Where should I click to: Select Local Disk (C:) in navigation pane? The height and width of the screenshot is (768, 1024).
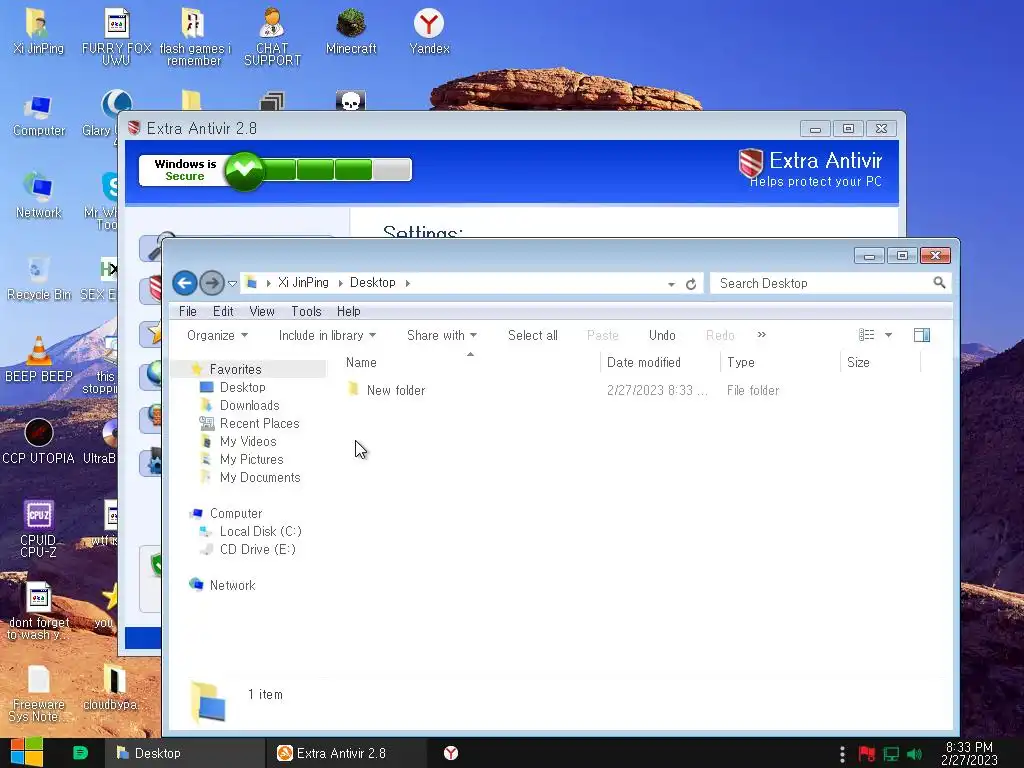[260, 531]
